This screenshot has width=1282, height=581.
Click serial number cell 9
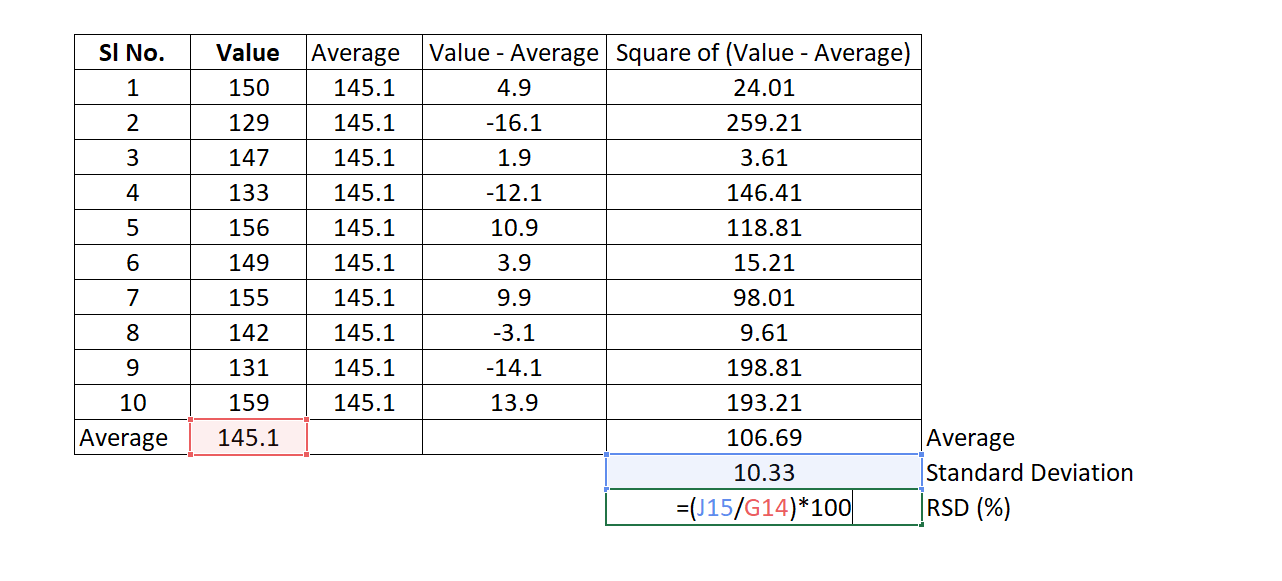(x=132, y=367)
